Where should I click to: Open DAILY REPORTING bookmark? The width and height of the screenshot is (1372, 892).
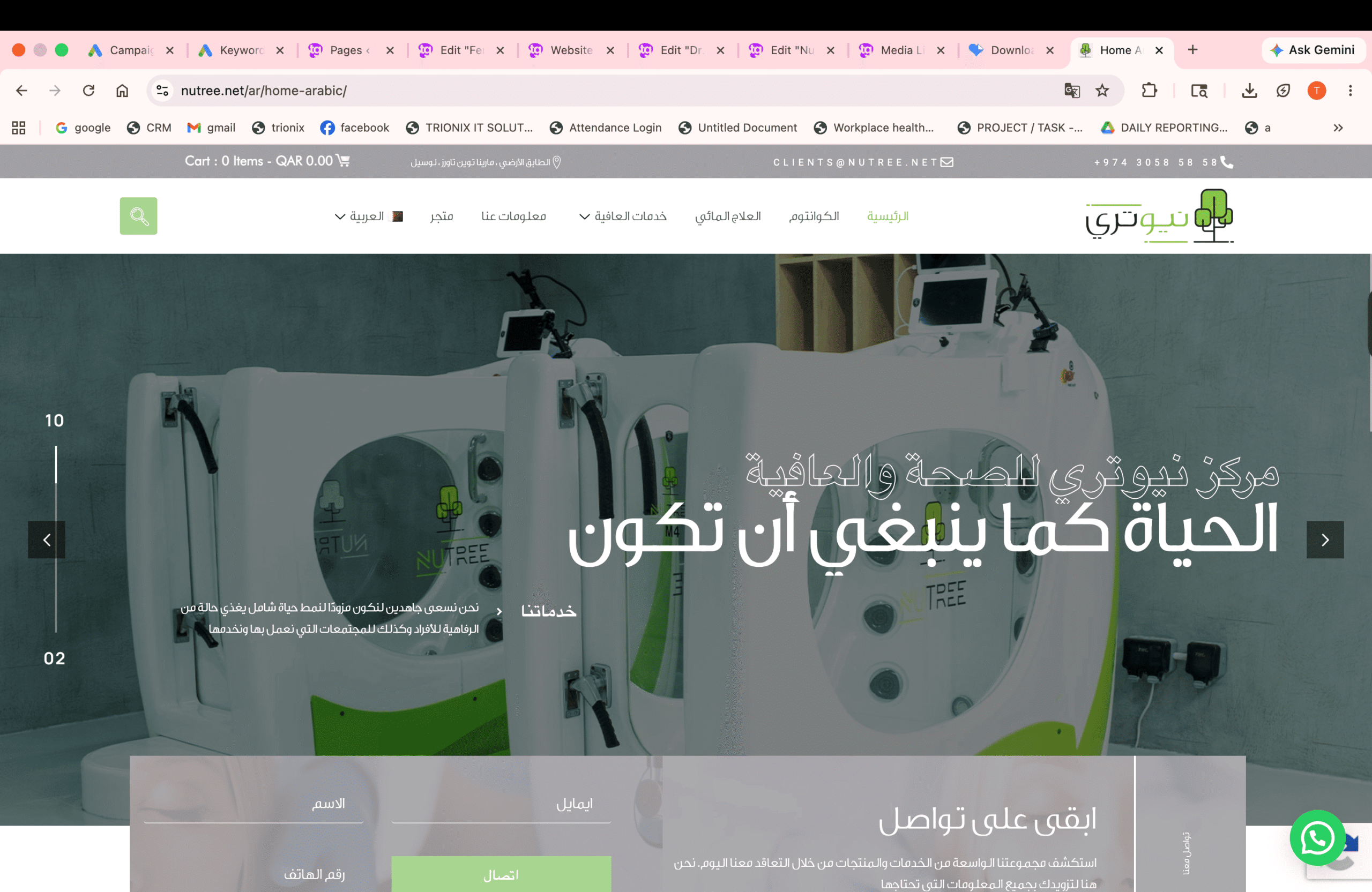click(1164, 128)
